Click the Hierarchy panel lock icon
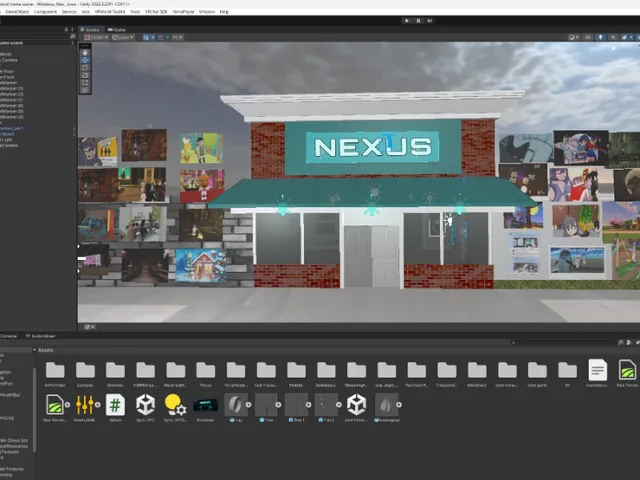640x480 pixels. (66, 29)
